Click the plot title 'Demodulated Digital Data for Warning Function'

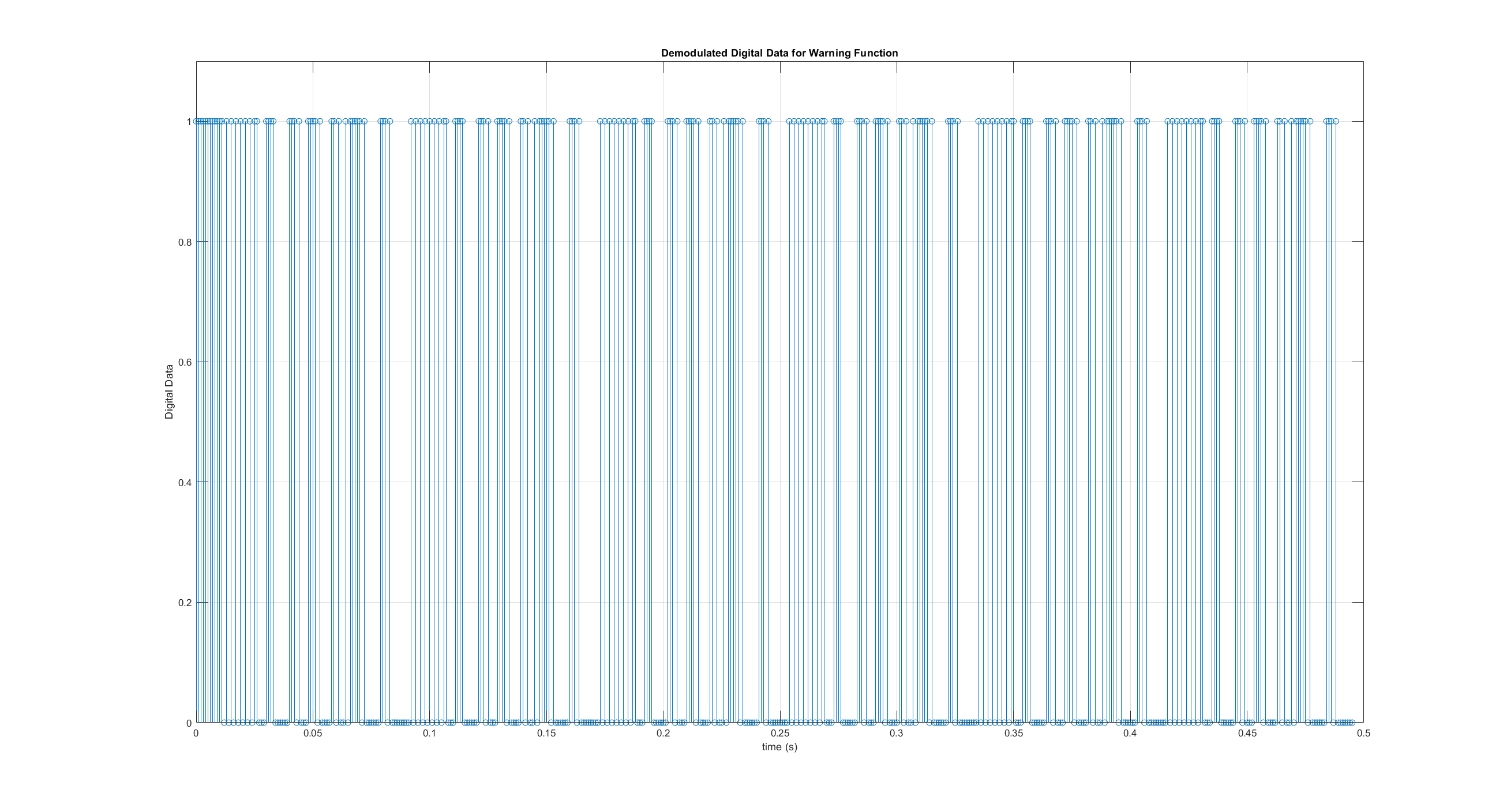tap(779, 53)
